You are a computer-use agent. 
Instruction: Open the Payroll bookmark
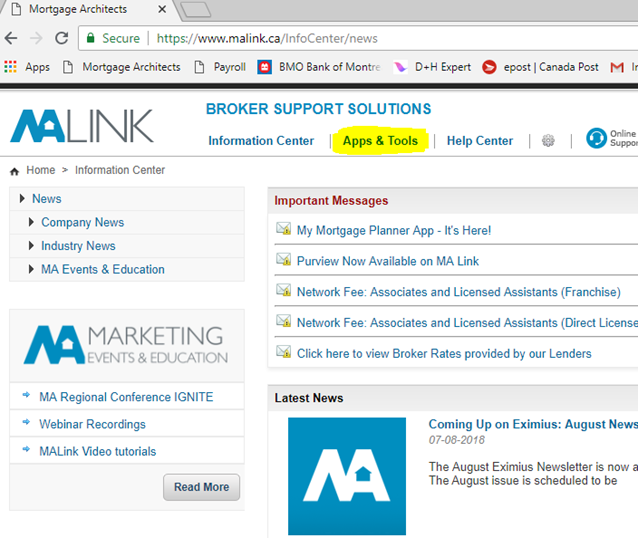(220, 67)
